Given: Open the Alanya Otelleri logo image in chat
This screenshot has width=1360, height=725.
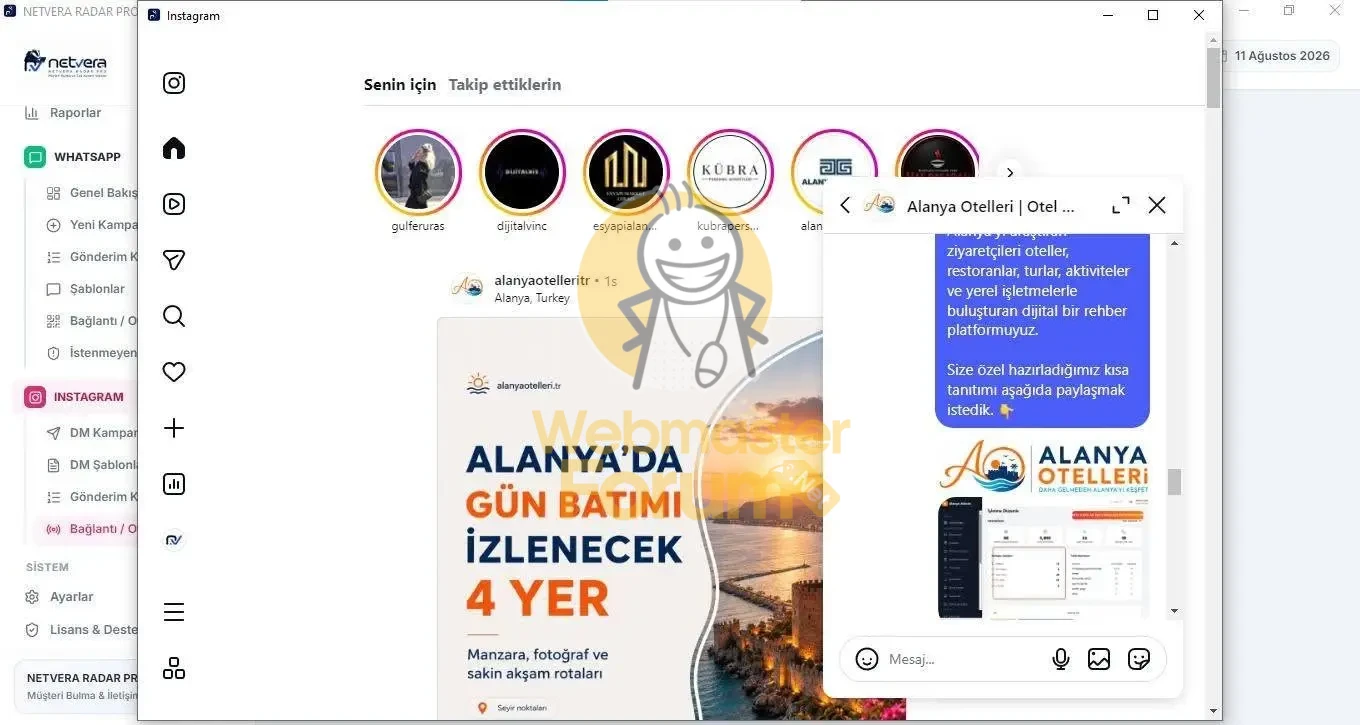Looking at the screenshot, I should click(x=1043, y=467).
